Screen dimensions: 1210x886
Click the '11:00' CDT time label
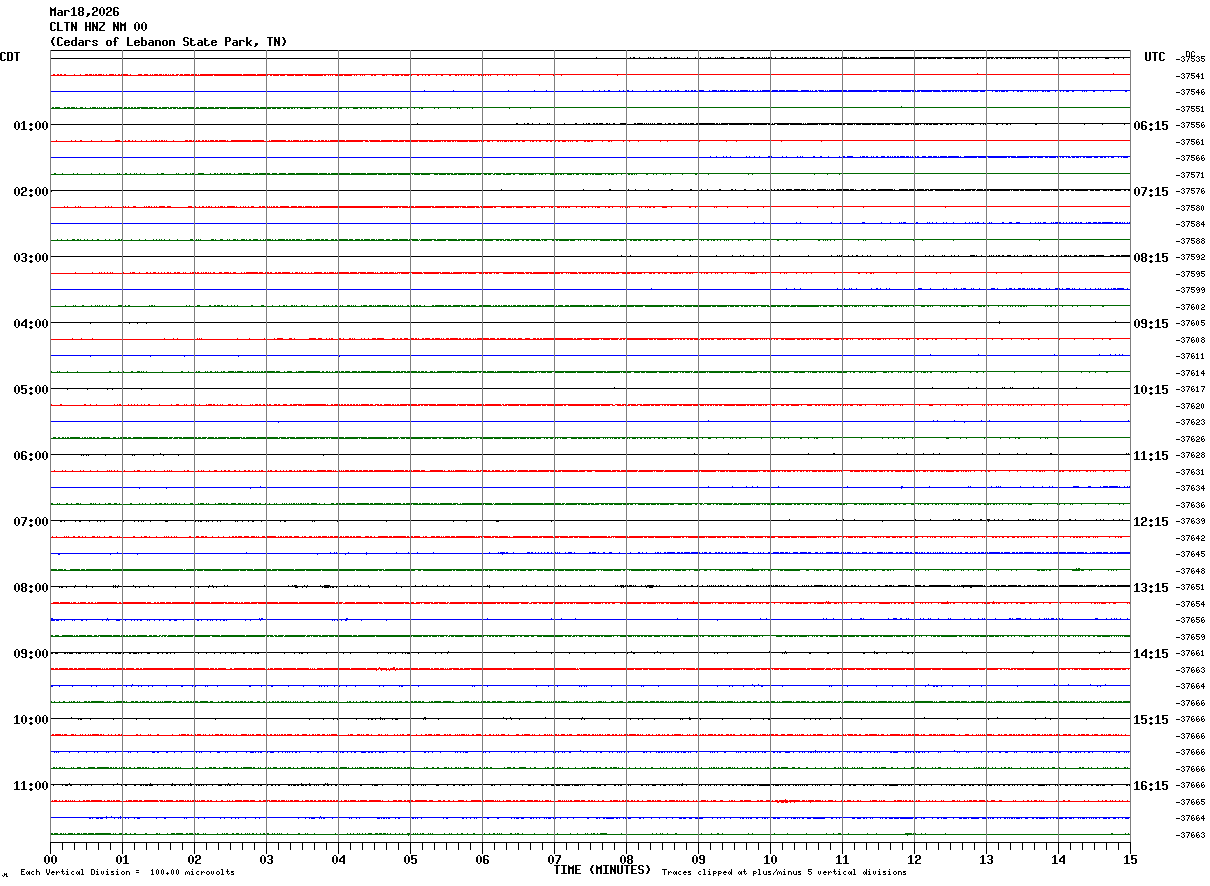click(31, 786)
